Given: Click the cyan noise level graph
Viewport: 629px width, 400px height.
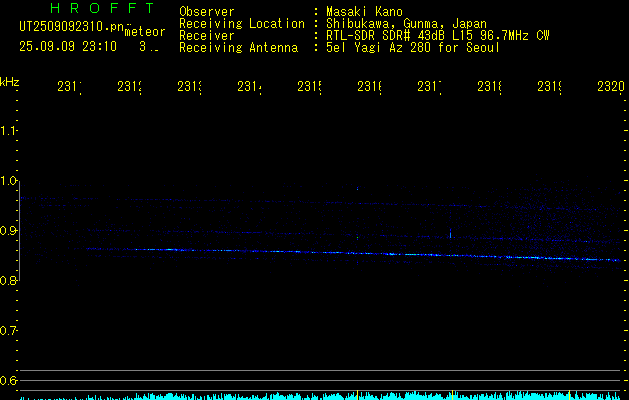Looking at the screenshot, I should pyautogui.click(x=322, y=396).
